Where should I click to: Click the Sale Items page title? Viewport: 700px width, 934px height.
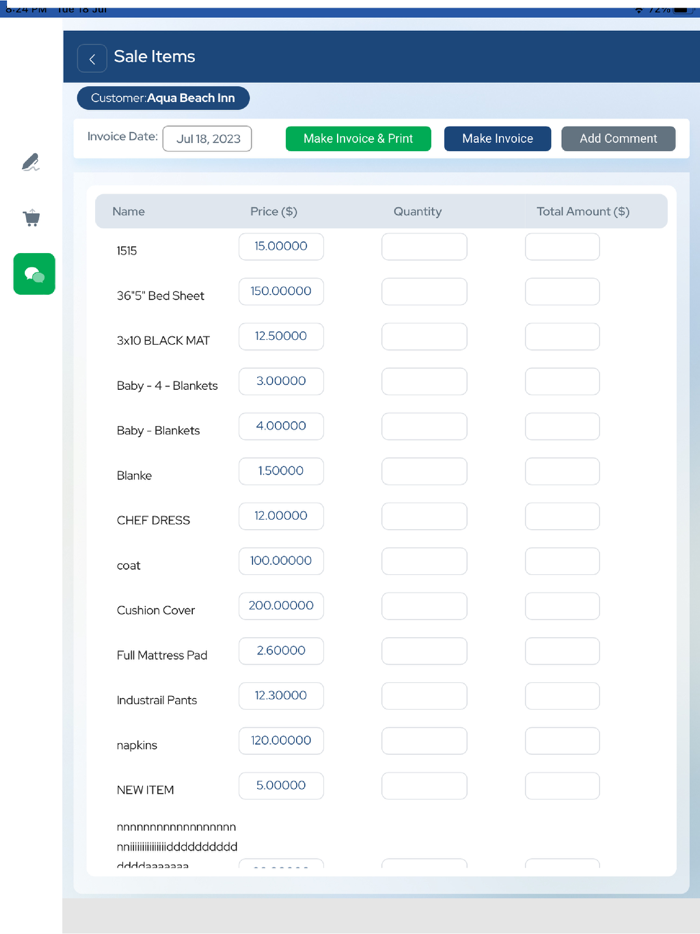pos(154,57)
